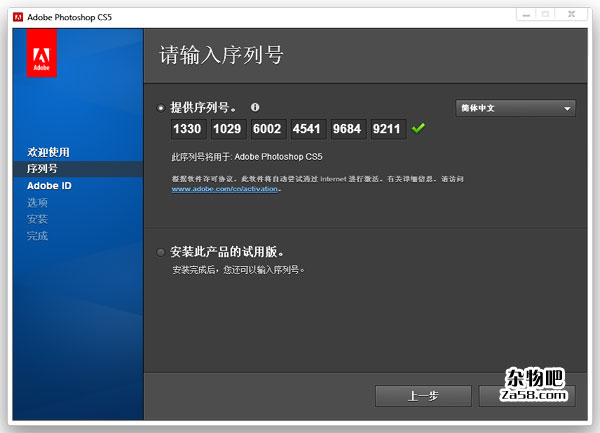Click text 安装完成后，您还可以输入序列号
Image resolution: width=600 pixels, height=433 pixels.
238,270
